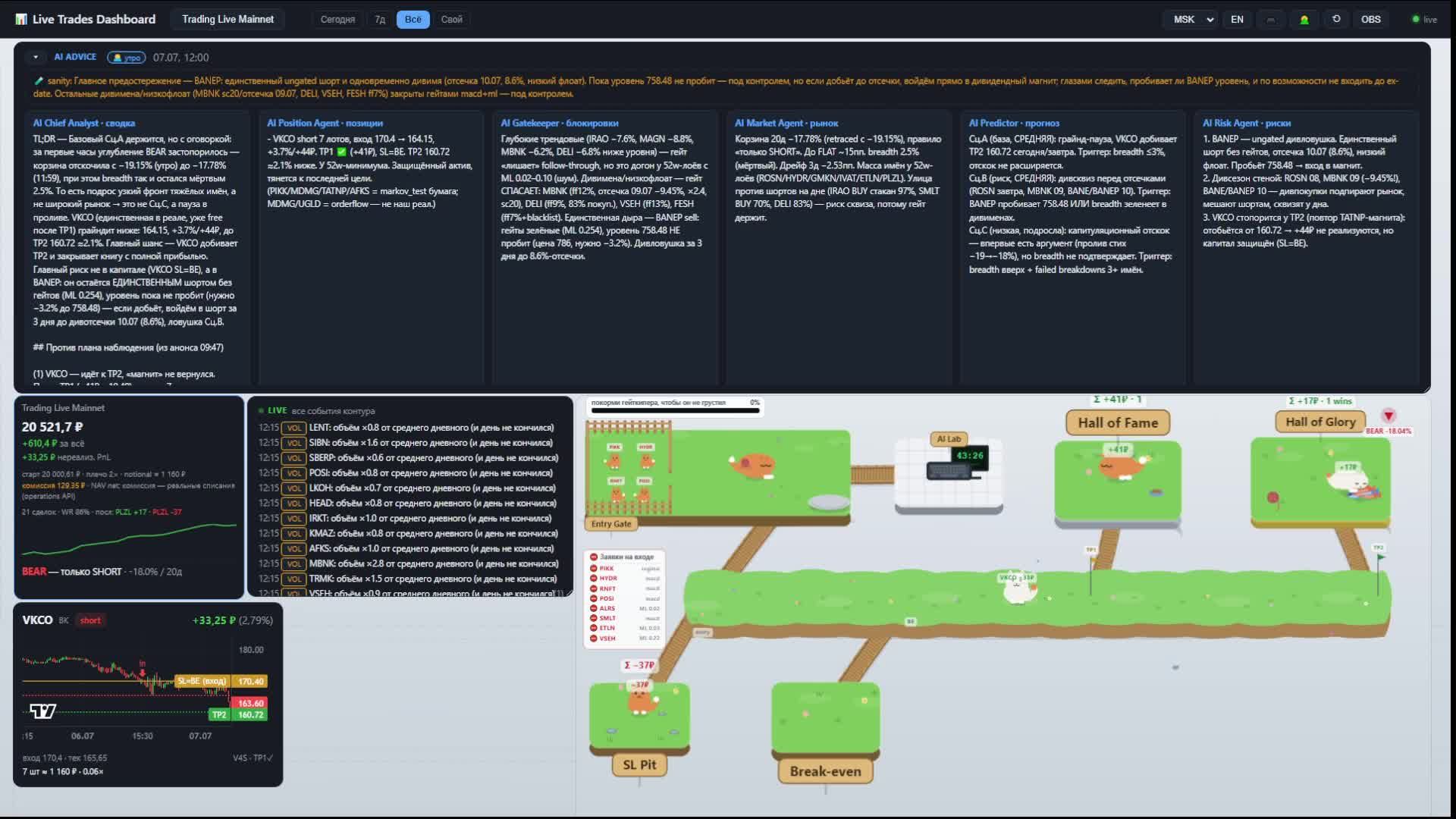Switch language with the EN button
This screenshot has height=819, width=1456.
(x=1237, y=19)
